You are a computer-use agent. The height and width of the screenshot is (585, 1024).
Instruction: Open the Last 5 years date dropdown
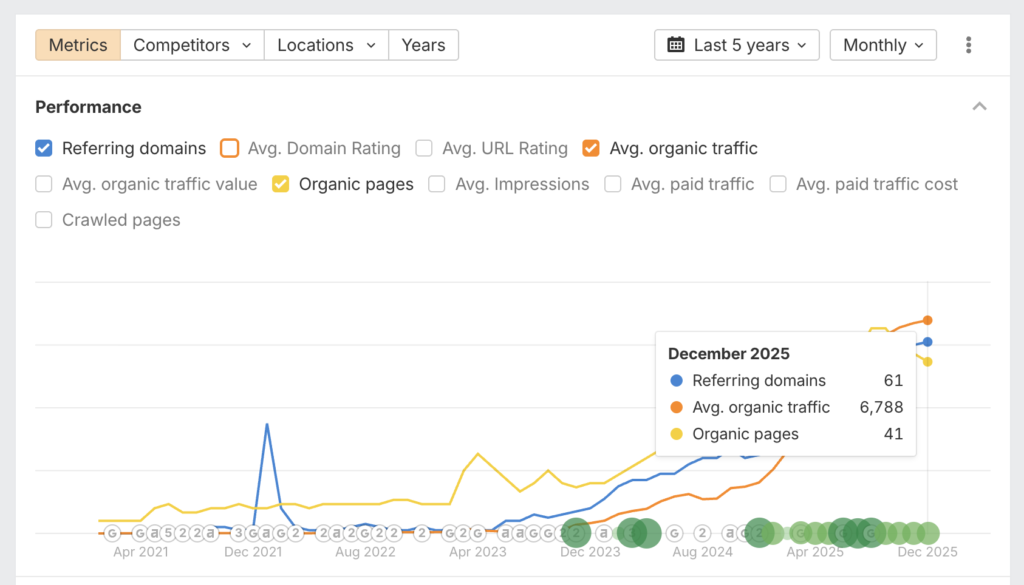(x=737, y=45)
